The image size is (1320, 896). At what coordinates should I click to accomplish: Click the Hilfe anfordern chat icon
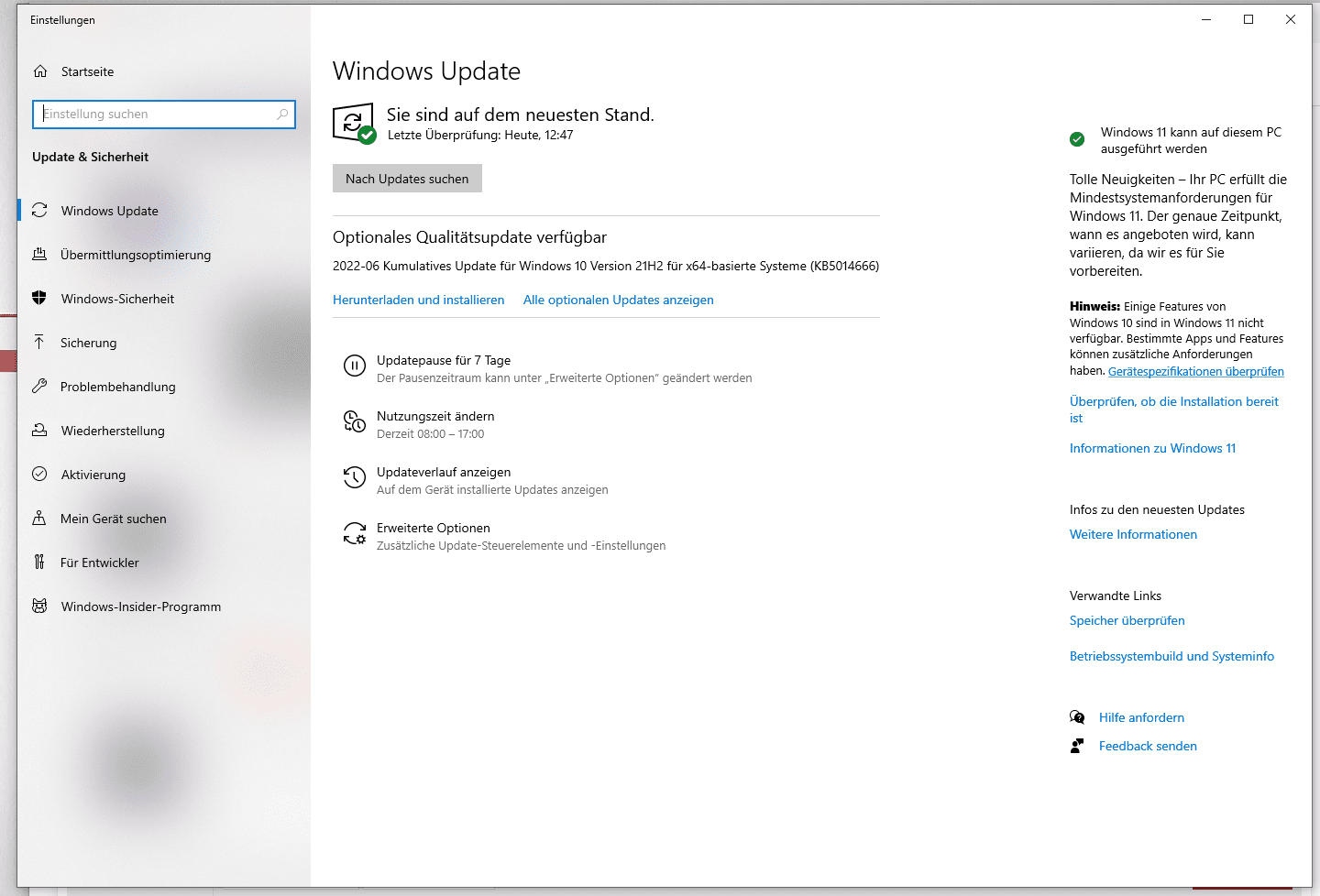click(1077, 717)
